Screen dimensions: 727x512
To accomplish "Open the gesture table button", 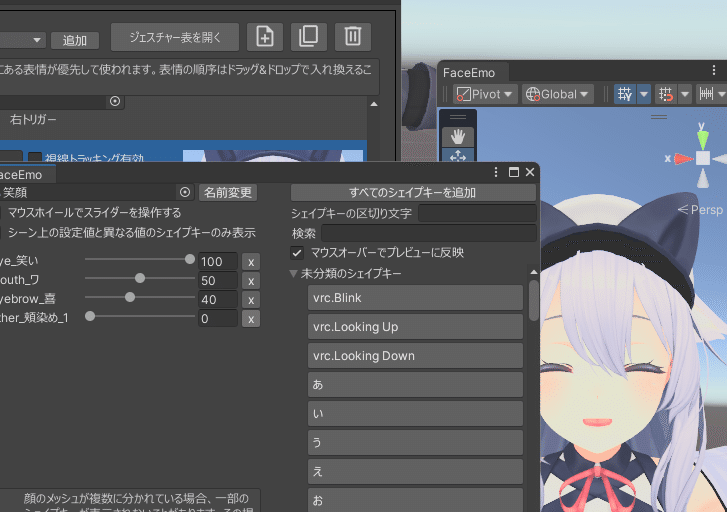I will [x=175, y=37].
